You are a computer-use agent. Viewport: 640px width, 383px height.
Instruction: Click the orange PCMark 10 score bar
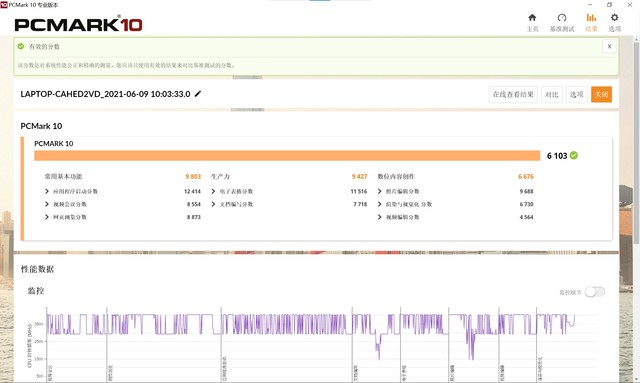click(287, 156)
